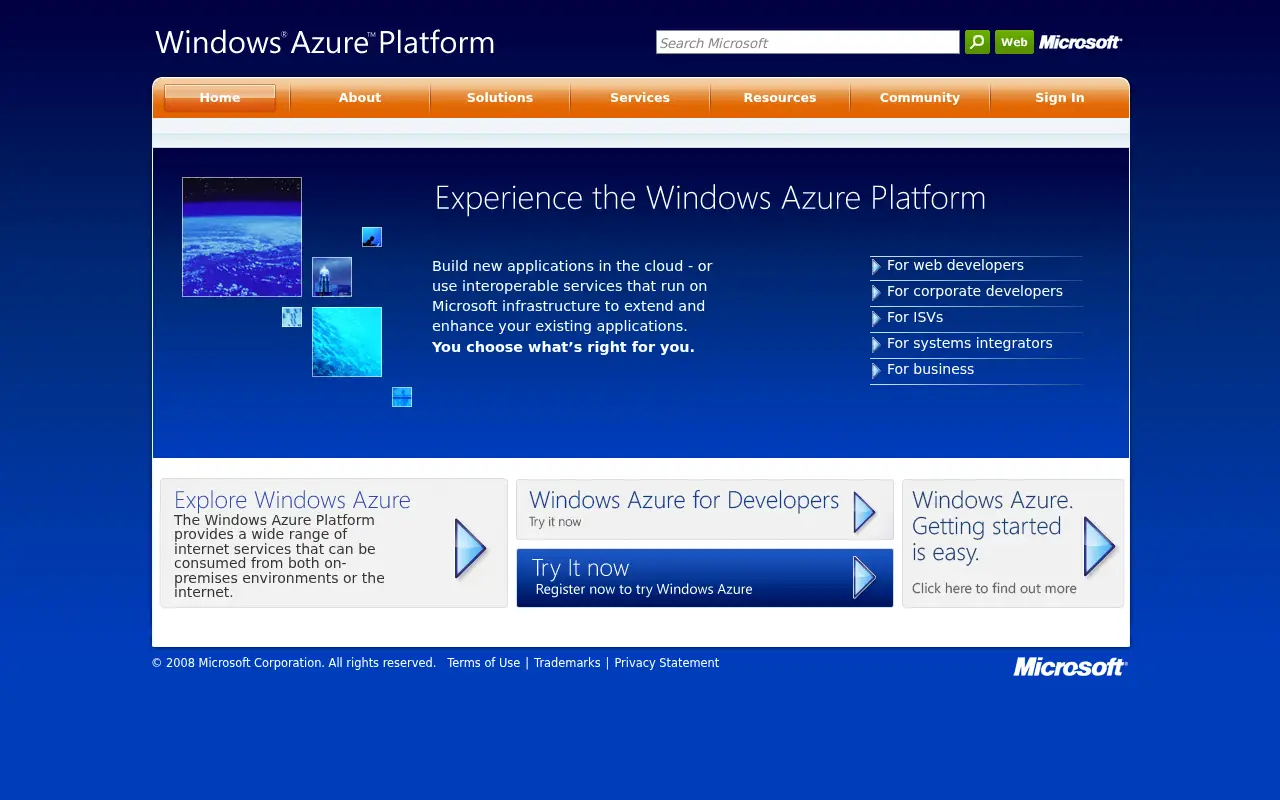Click the Web search scope button
The image size is (1280, 800).
(1014, 42)
